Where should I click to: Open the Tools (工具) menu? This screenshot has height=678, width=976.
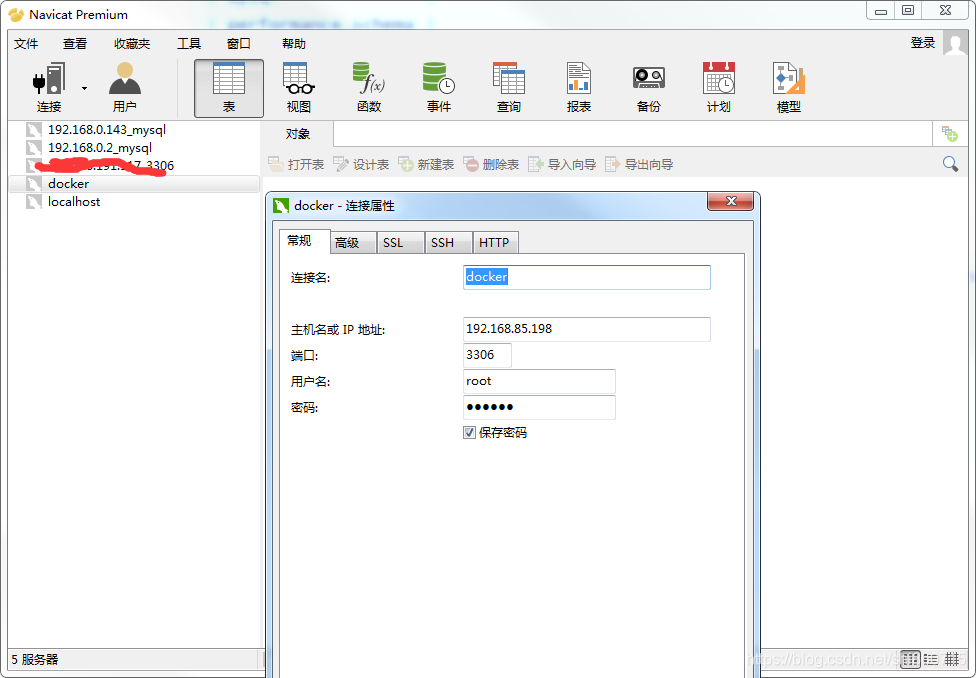click(189, 44)
